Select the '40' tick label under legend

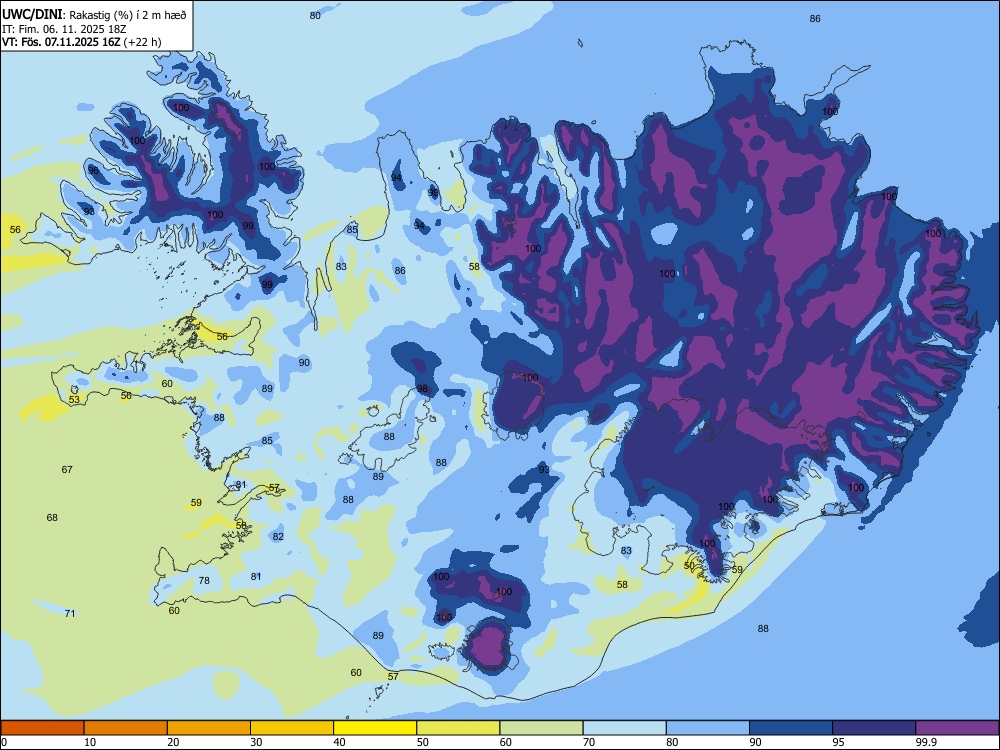[339, 742]
